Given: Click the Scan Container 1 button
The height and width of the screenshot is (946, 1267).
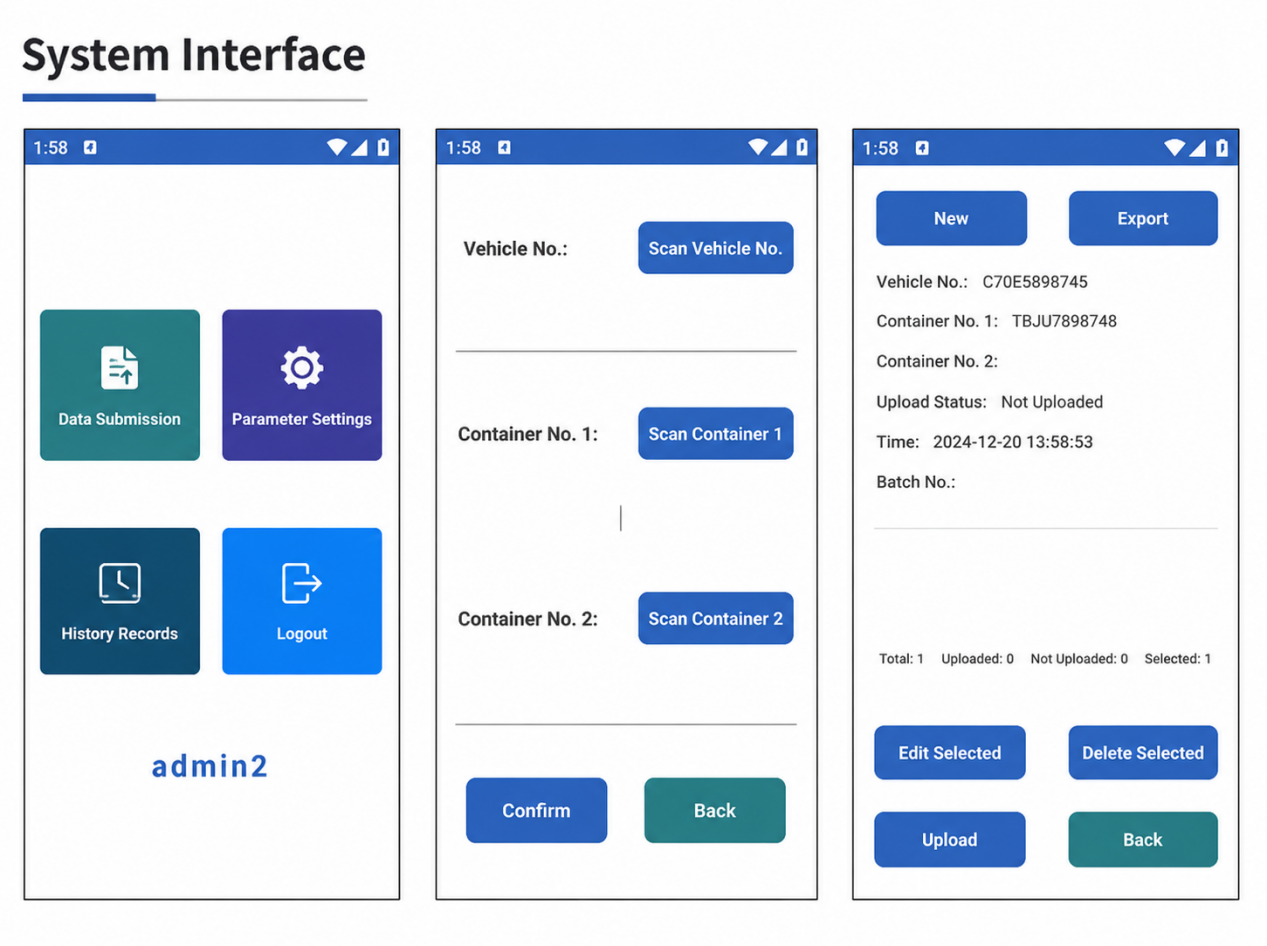Looking at the screenshot, I should pyautogui.click(x=716, y=434).
